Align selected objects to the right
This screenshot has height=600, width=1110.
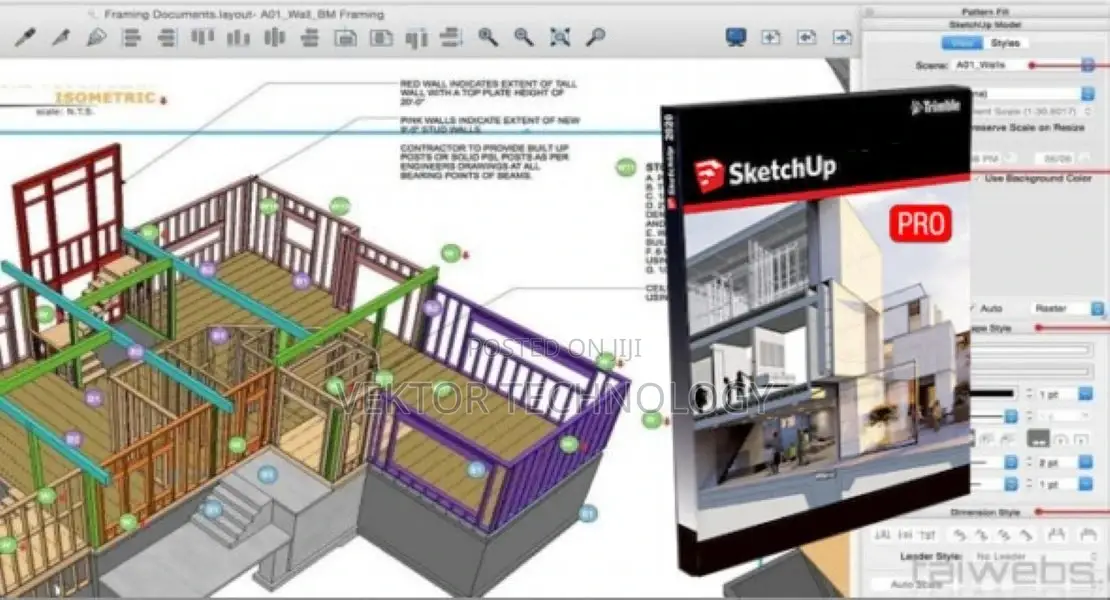(166, 37)
